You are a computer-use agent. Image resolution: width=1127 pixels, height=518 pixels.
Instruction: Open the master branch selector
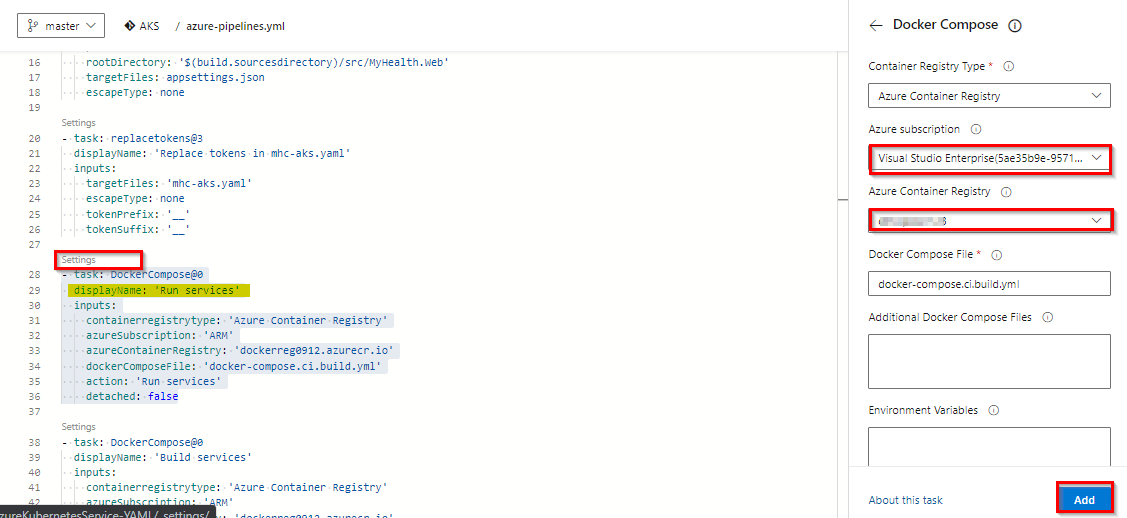pyautogui.click(x=61, y=26)
